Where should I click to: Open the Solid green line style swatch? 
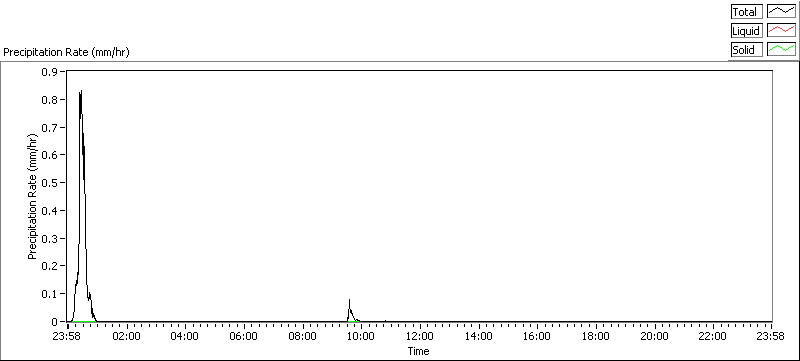click(x=781, y=49)
